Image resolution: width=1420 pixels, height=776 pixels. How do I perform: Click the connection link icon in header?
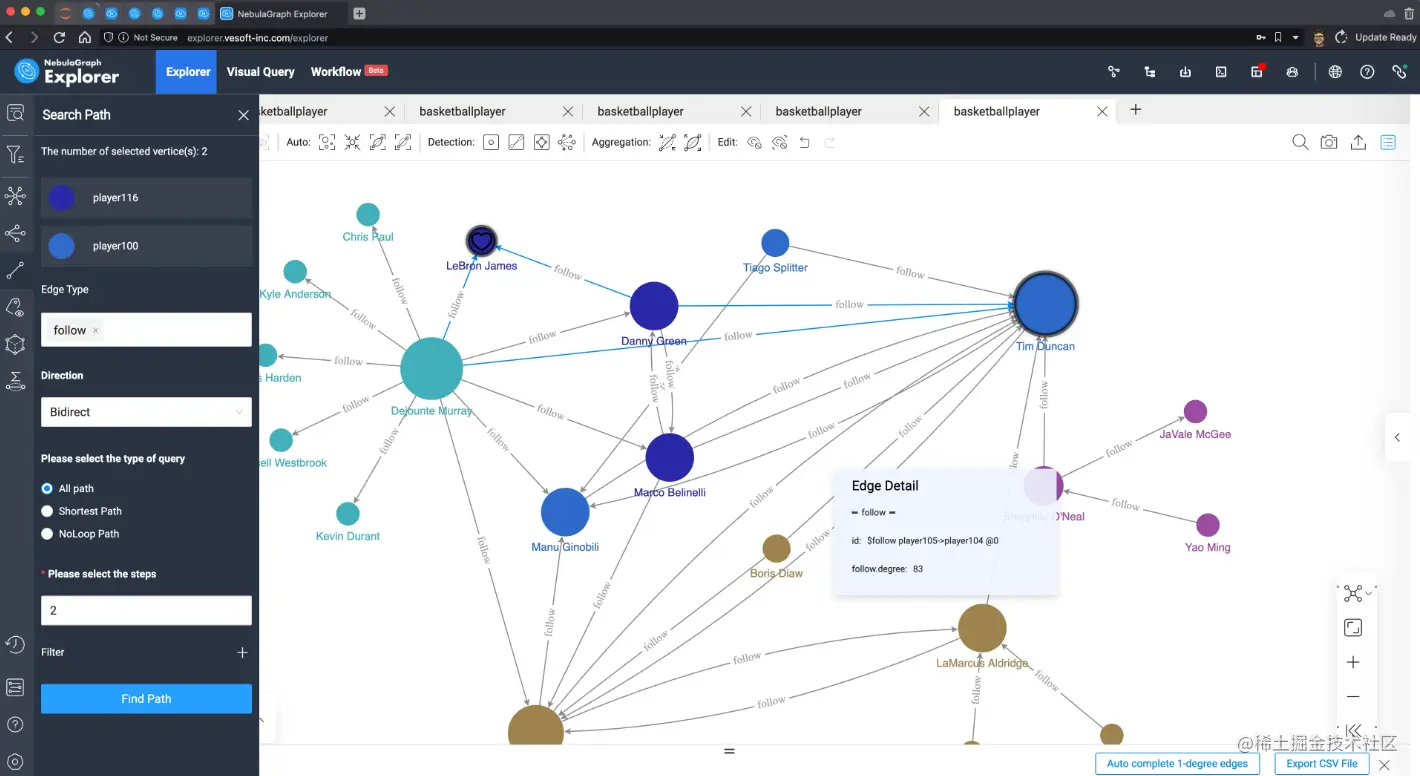coord(1399,72)
